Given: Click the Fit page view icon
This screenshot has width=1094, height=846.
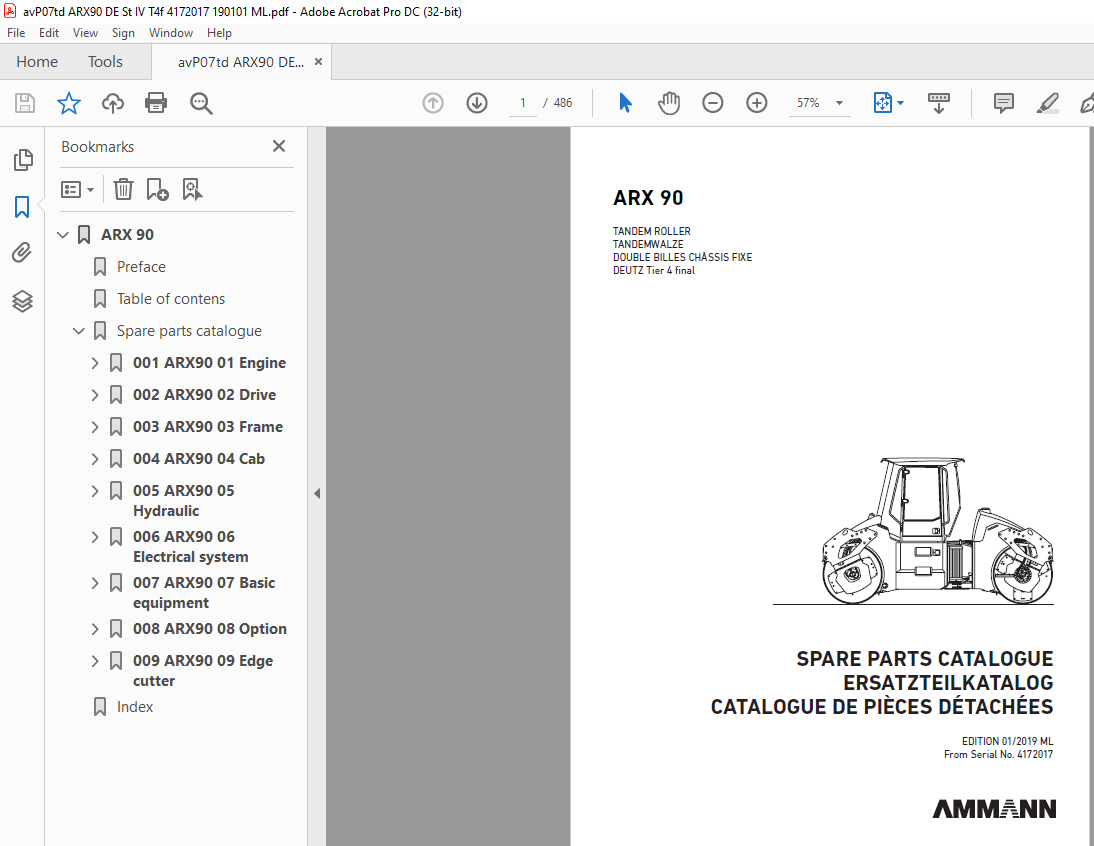Looking at the screenshot, I should click(883, 103).
